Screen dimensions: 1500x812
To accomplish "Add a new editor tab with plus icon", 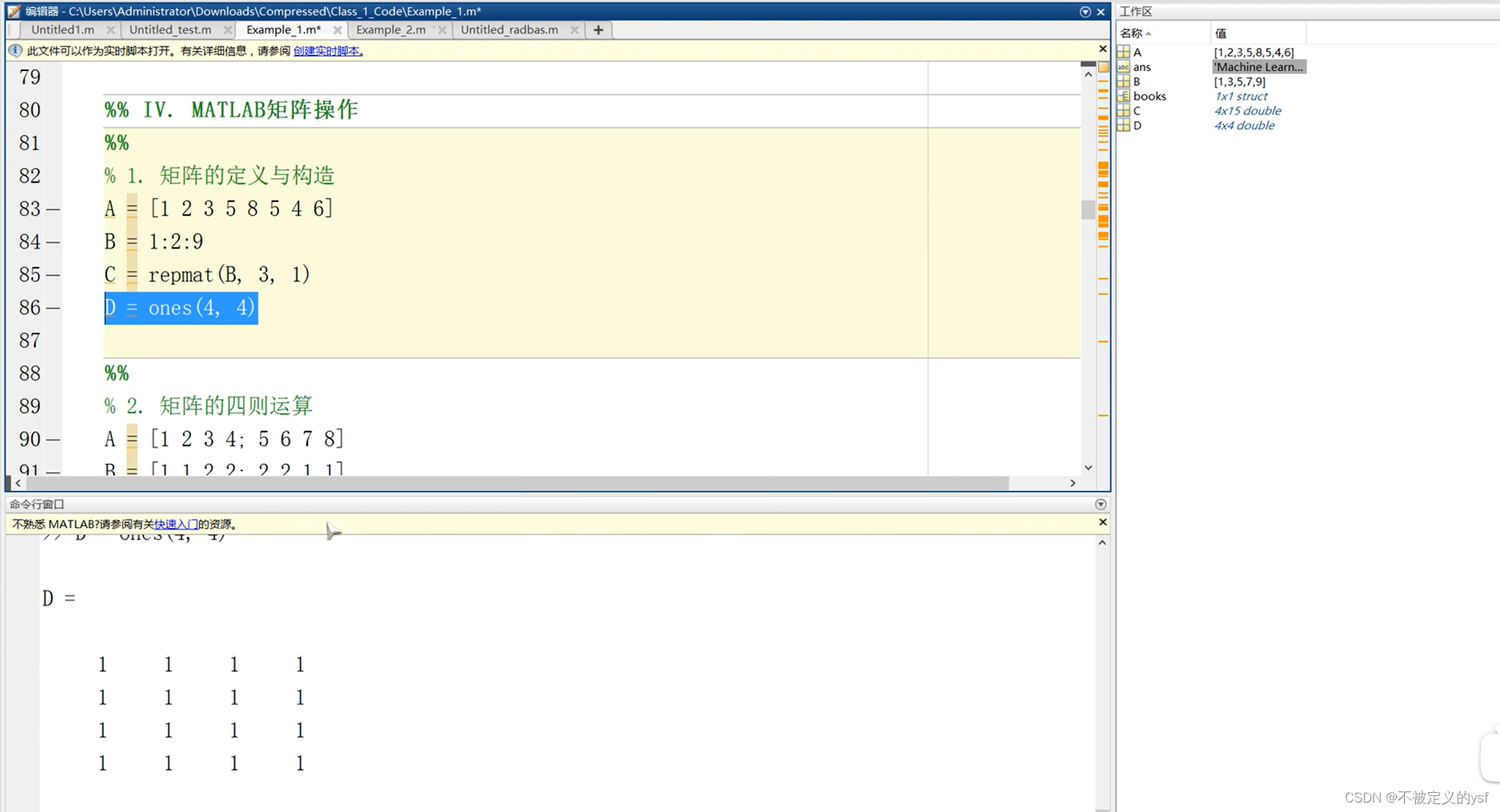I will pos(598,30).
